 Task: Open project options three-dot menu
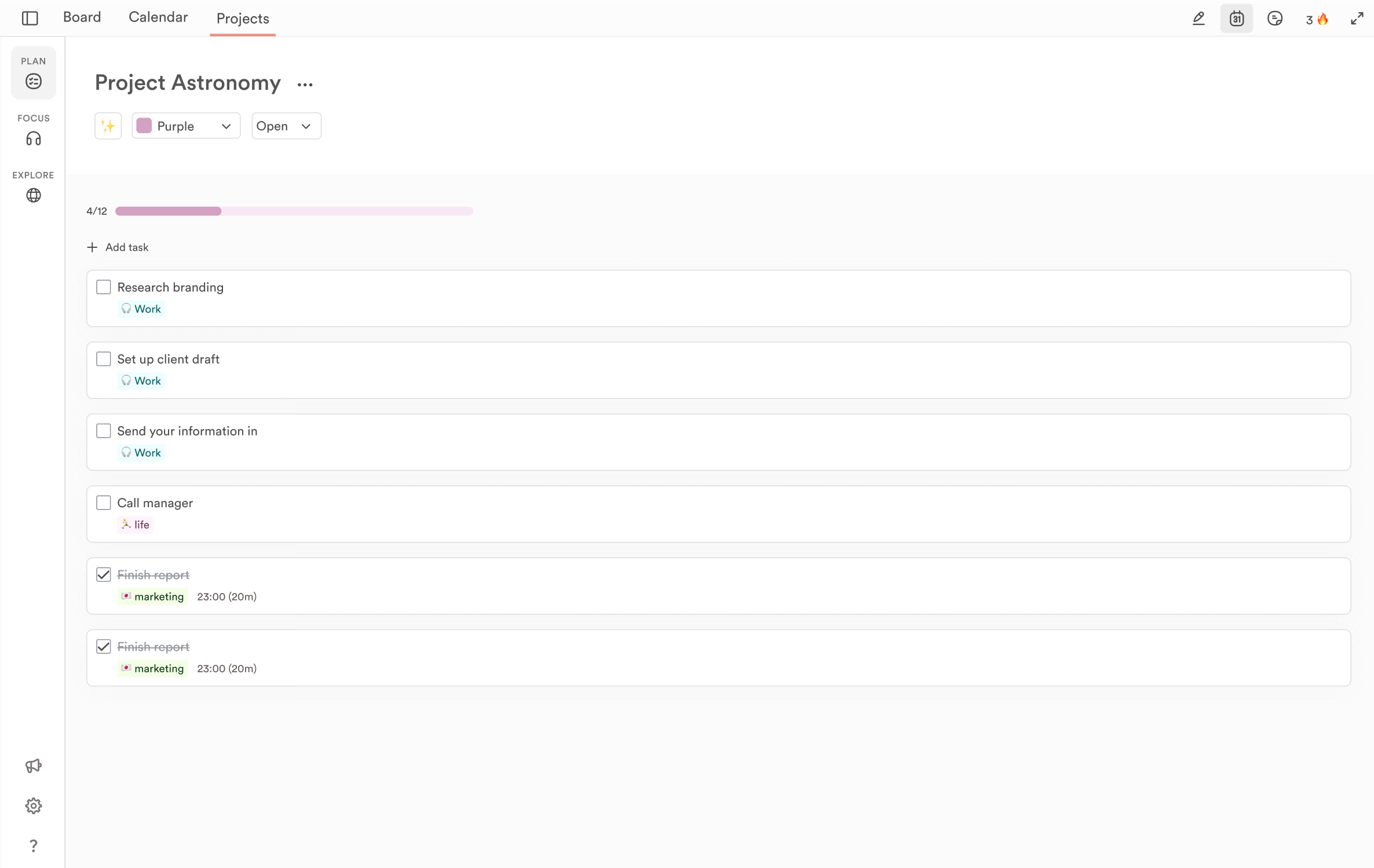click(305, 85)
